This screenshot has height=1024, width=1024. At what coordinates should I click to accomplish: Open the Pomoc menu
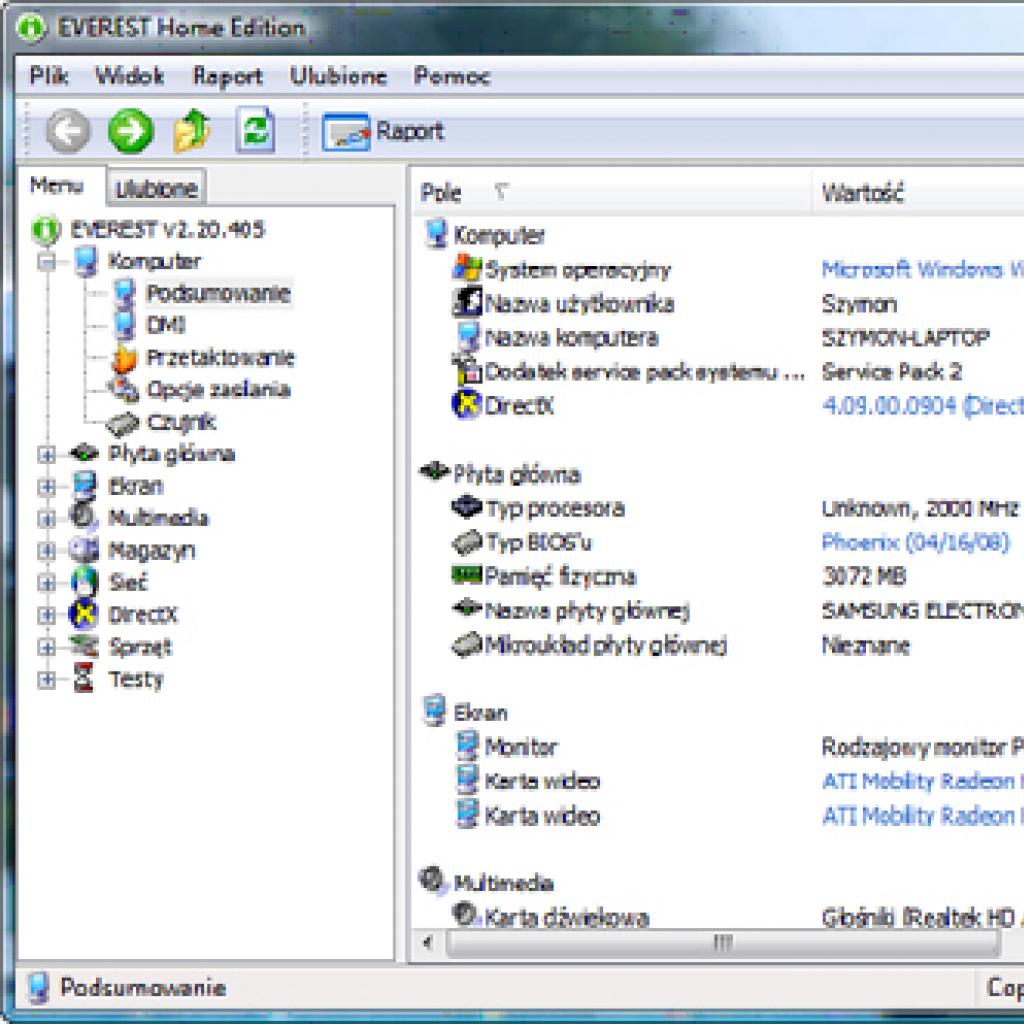click(x=452, y=76)
